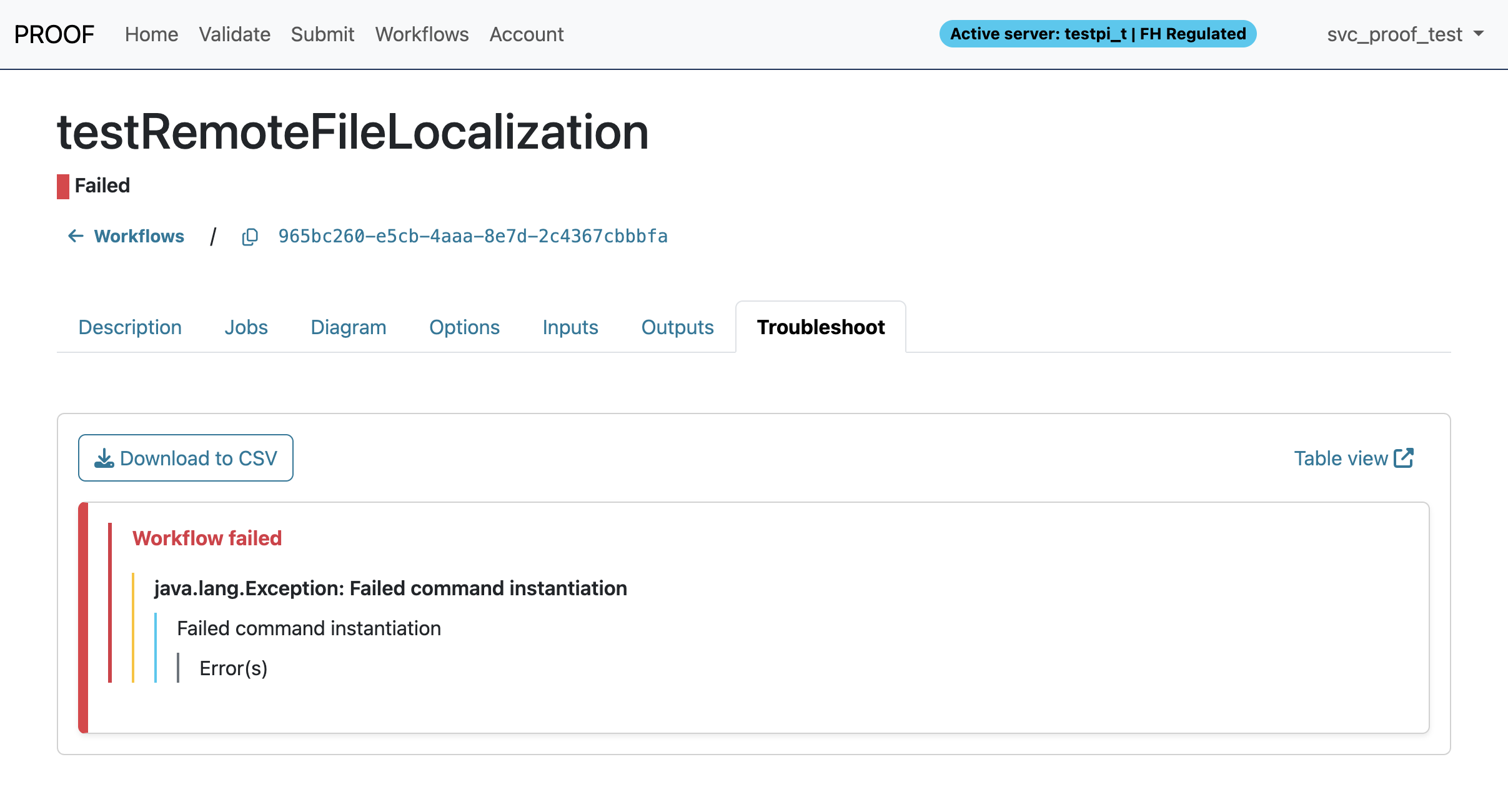This screenshot has height=812, width=1508.
Task: View the workflow Diagram tab
Action: click(x=349, y=327)
